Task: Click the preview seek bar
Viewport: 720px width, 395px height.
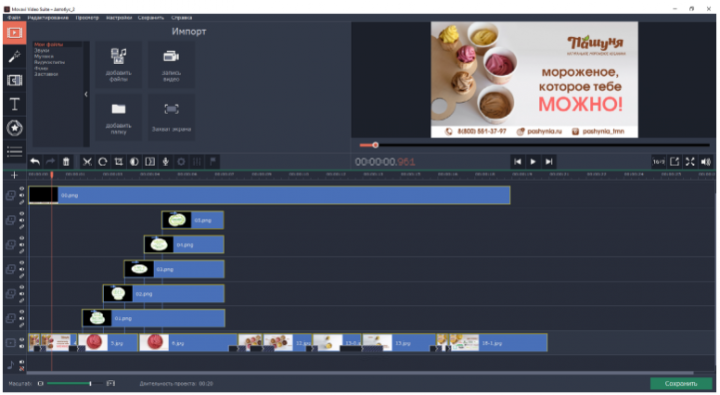Action: point(534,145)
